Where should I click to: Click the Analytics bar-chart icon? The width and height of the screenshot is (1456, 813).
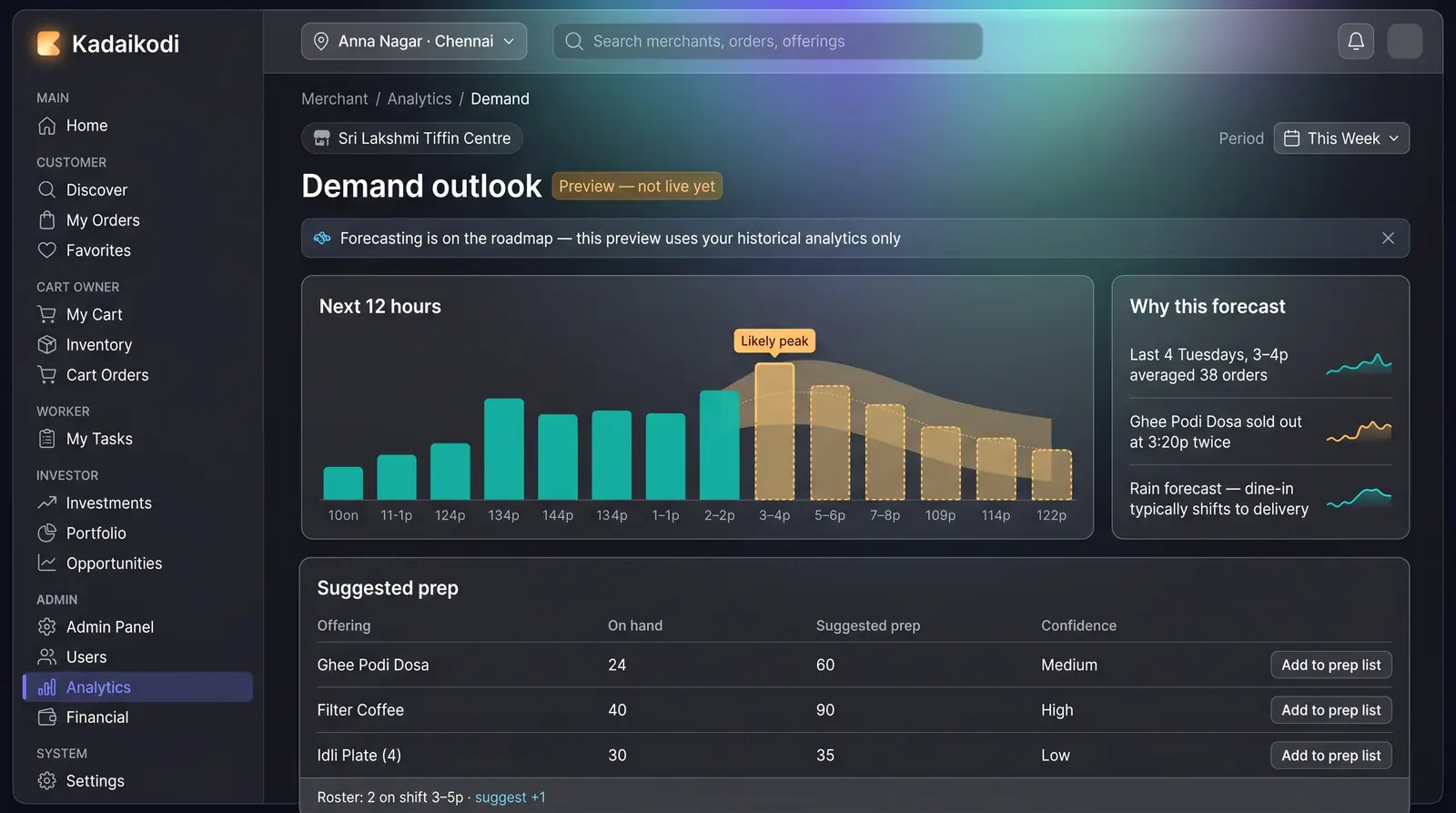(47, 687)
